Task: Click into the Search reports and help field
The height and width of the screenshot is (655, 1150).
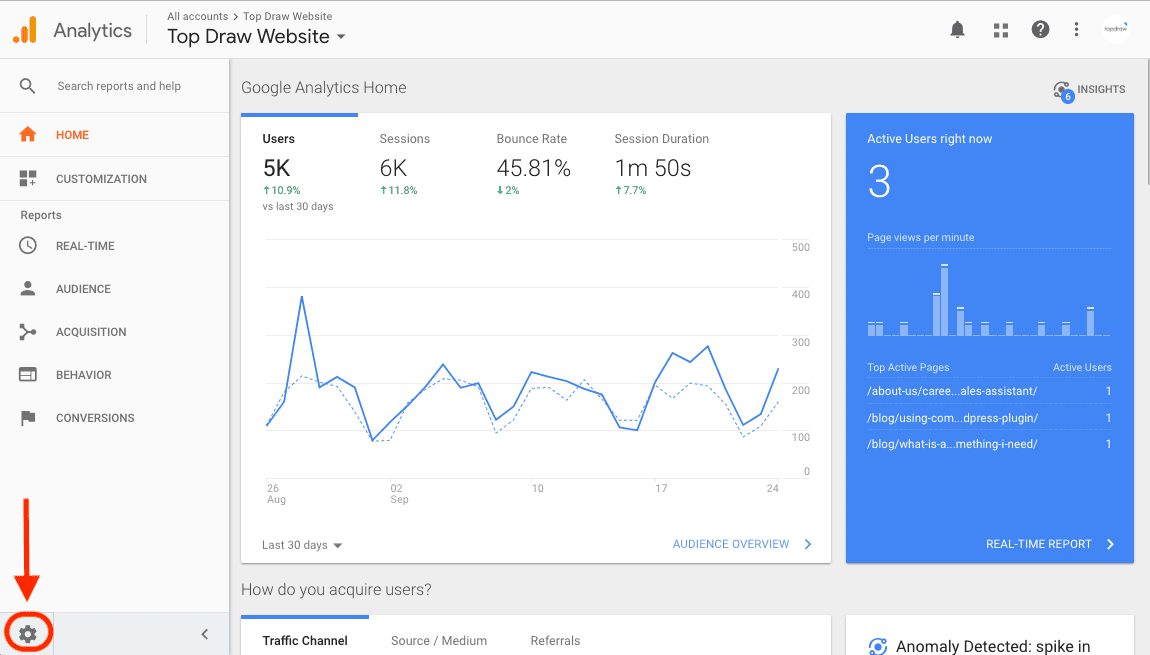Action: point(119,86)
